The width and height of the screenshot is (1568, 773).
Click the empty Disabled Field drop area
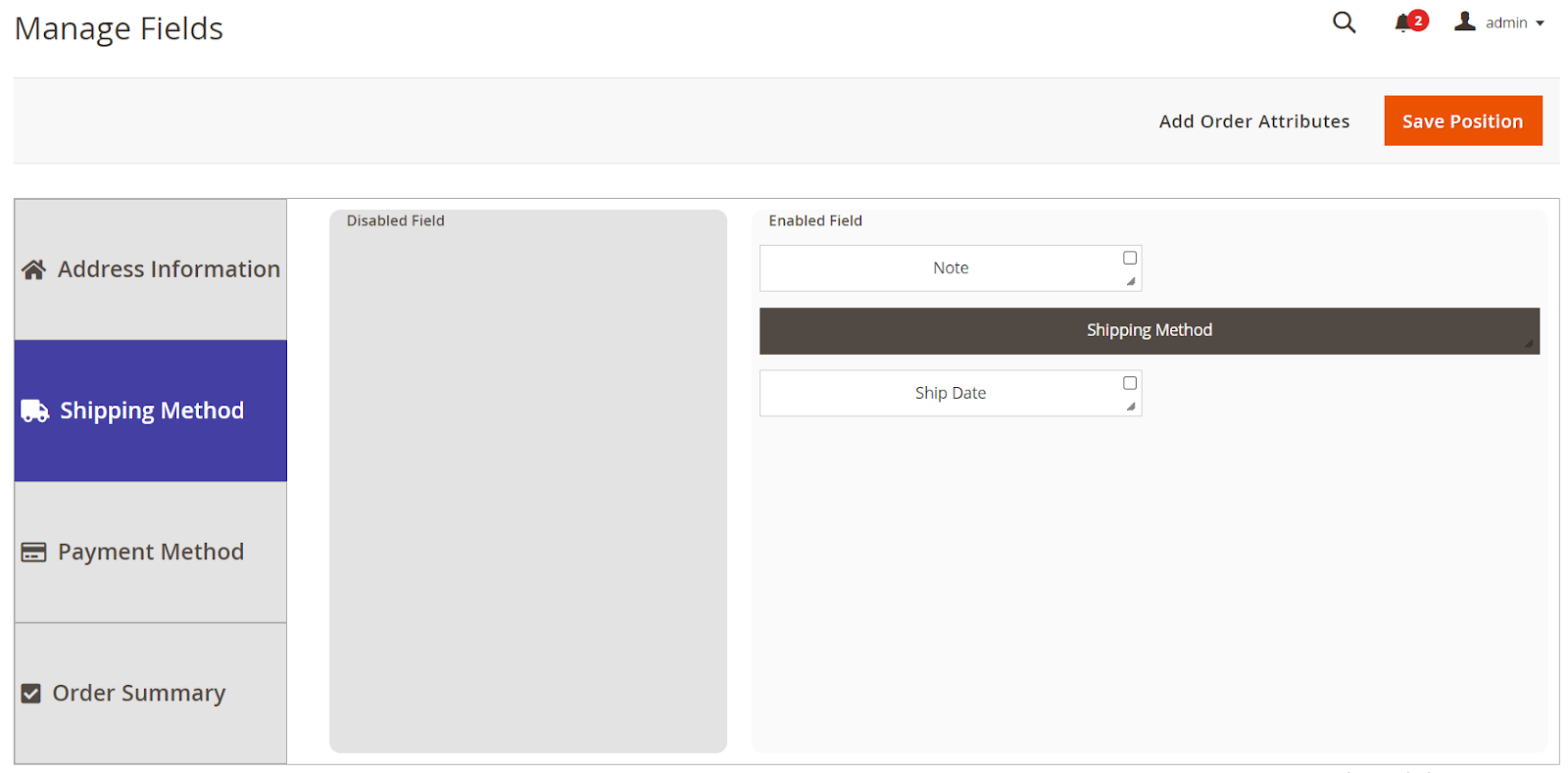pos(528,490)
